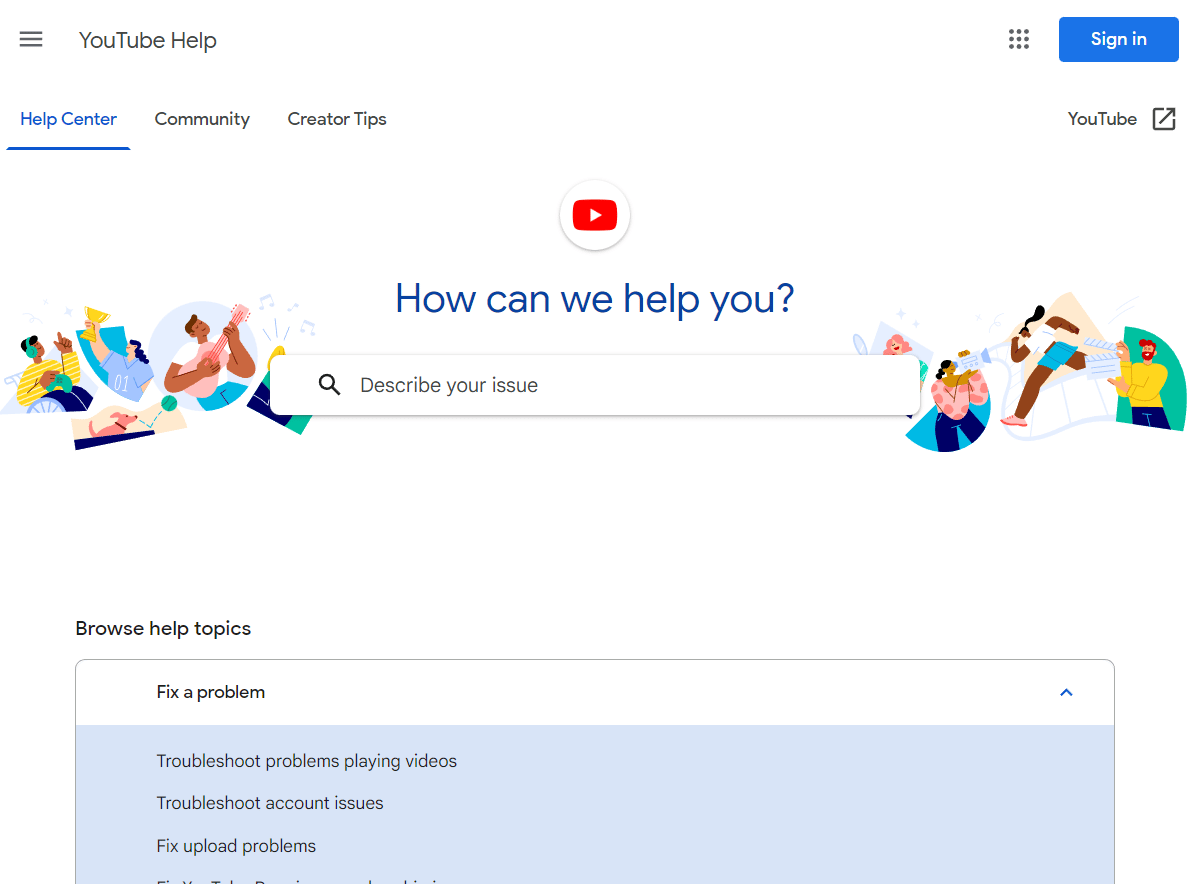
Task: Open Troubleshoot problems playing videos
Action: point(307,761)
